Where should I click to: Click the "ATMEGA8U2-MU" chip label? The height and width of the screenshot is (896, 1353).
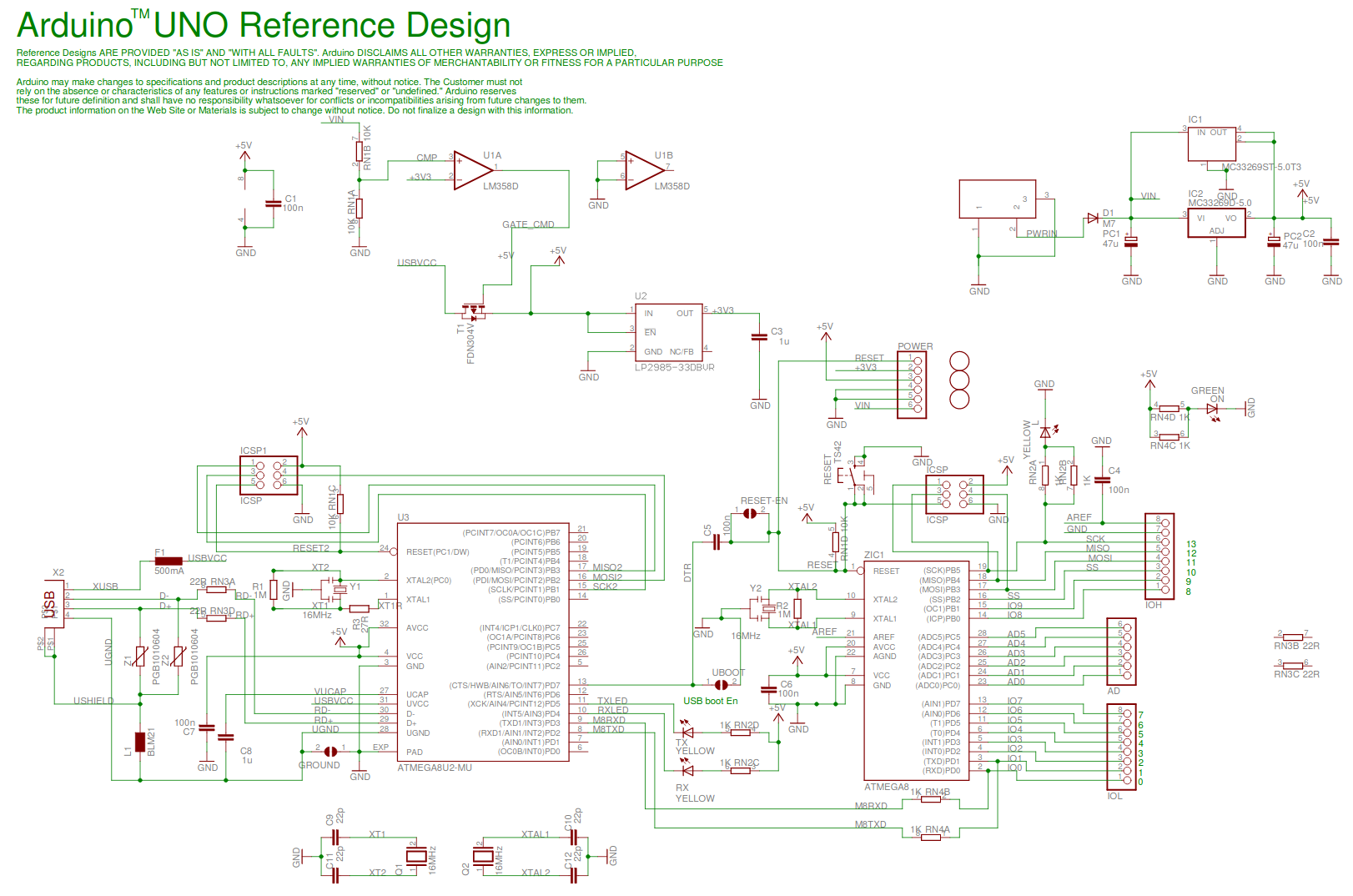coord(435,768)
